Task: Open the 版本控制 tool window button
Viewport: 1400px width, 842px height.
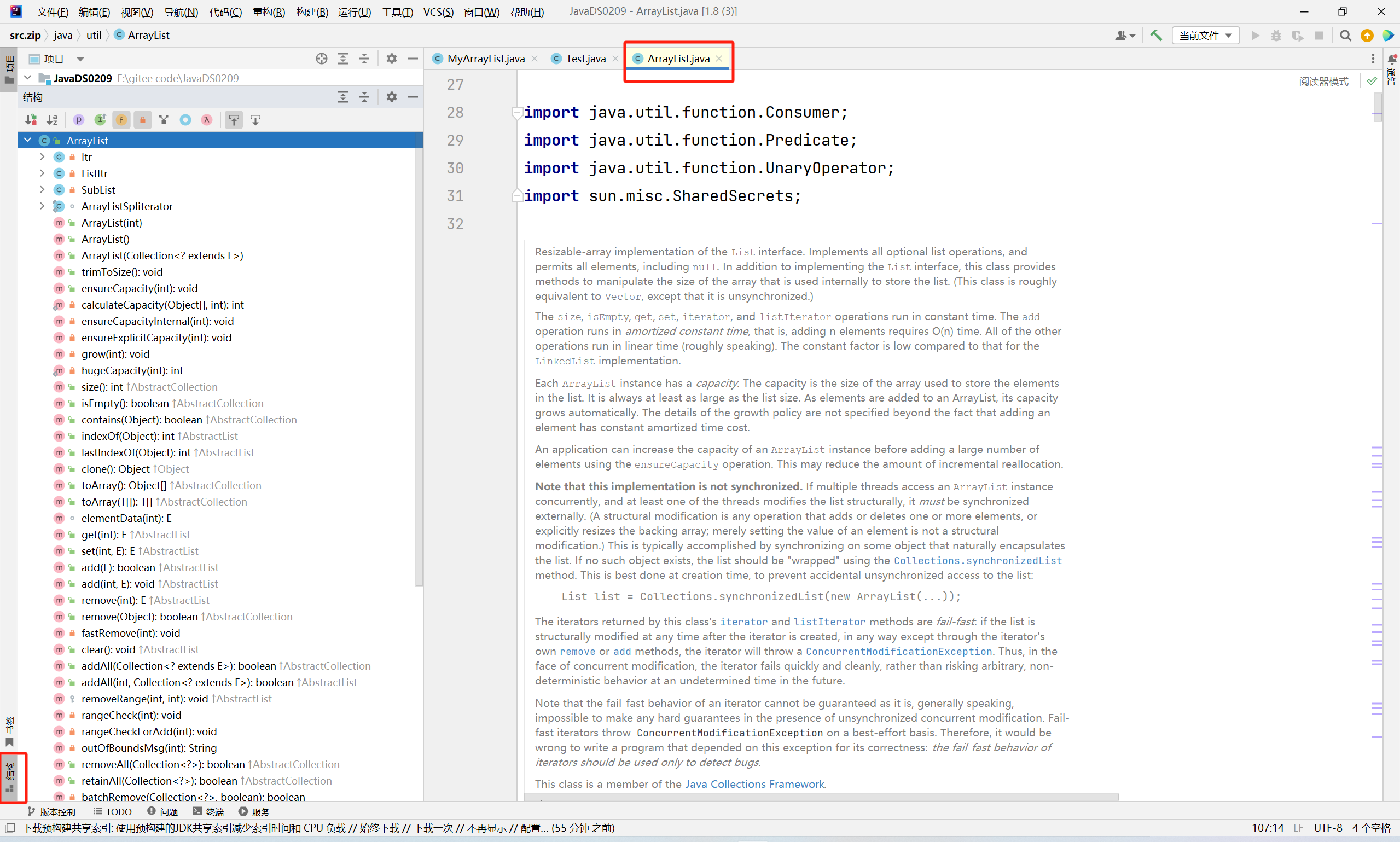Action: 51,812
